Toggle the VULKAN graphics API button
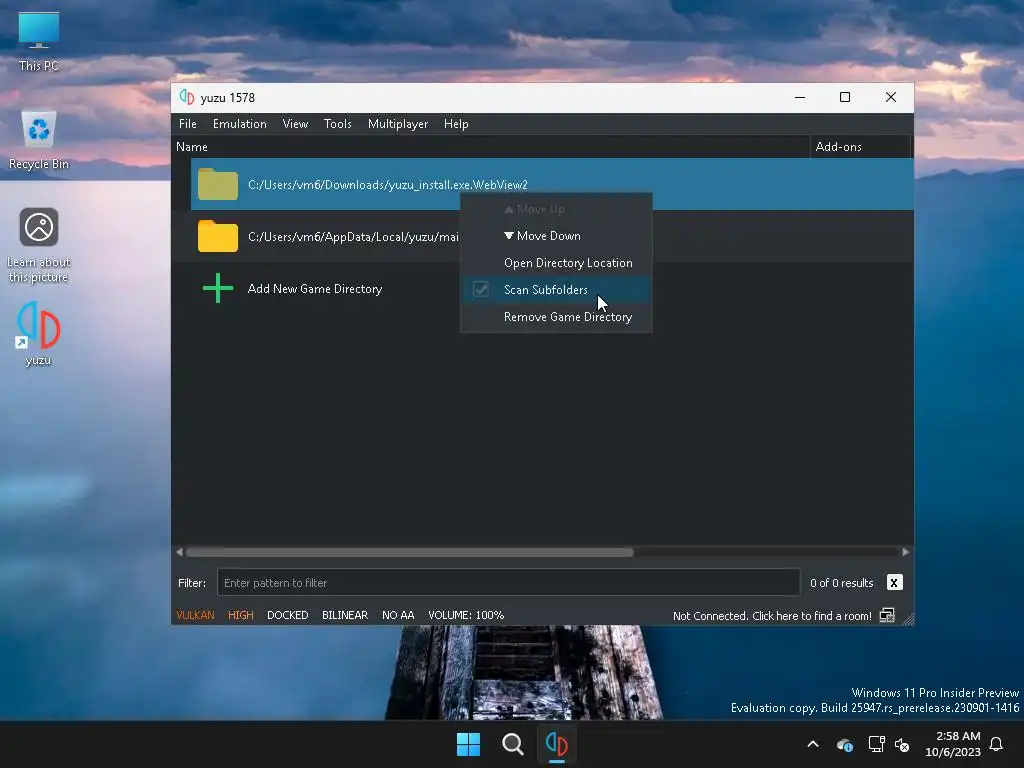The width and height of the screenshot is (1024, 768). pos(195,615)
